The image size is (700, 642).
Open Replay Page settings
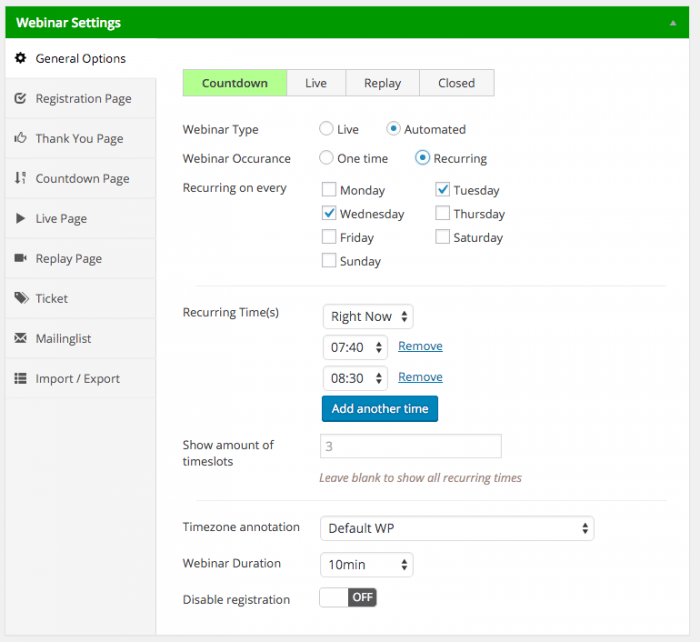(81, 258)
